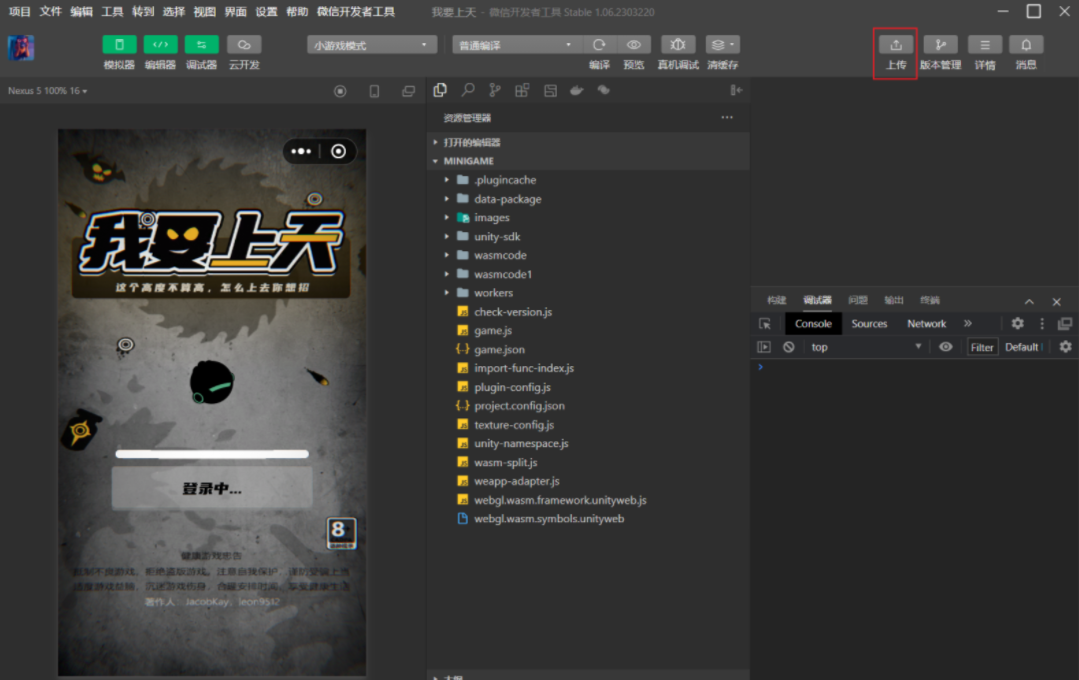Expand the .plugincache folder
1079x680 pixels.
tap(504, 180)
